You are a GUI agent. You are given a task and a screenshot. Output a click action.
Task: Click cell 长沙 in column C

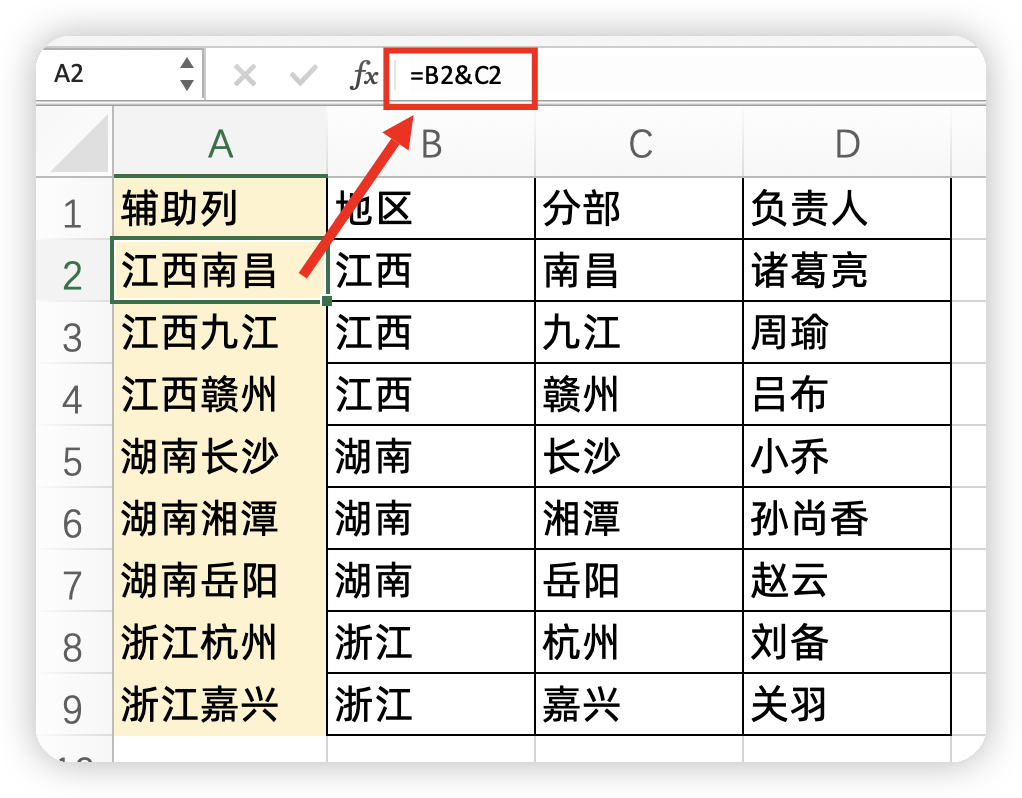[639, 456]
